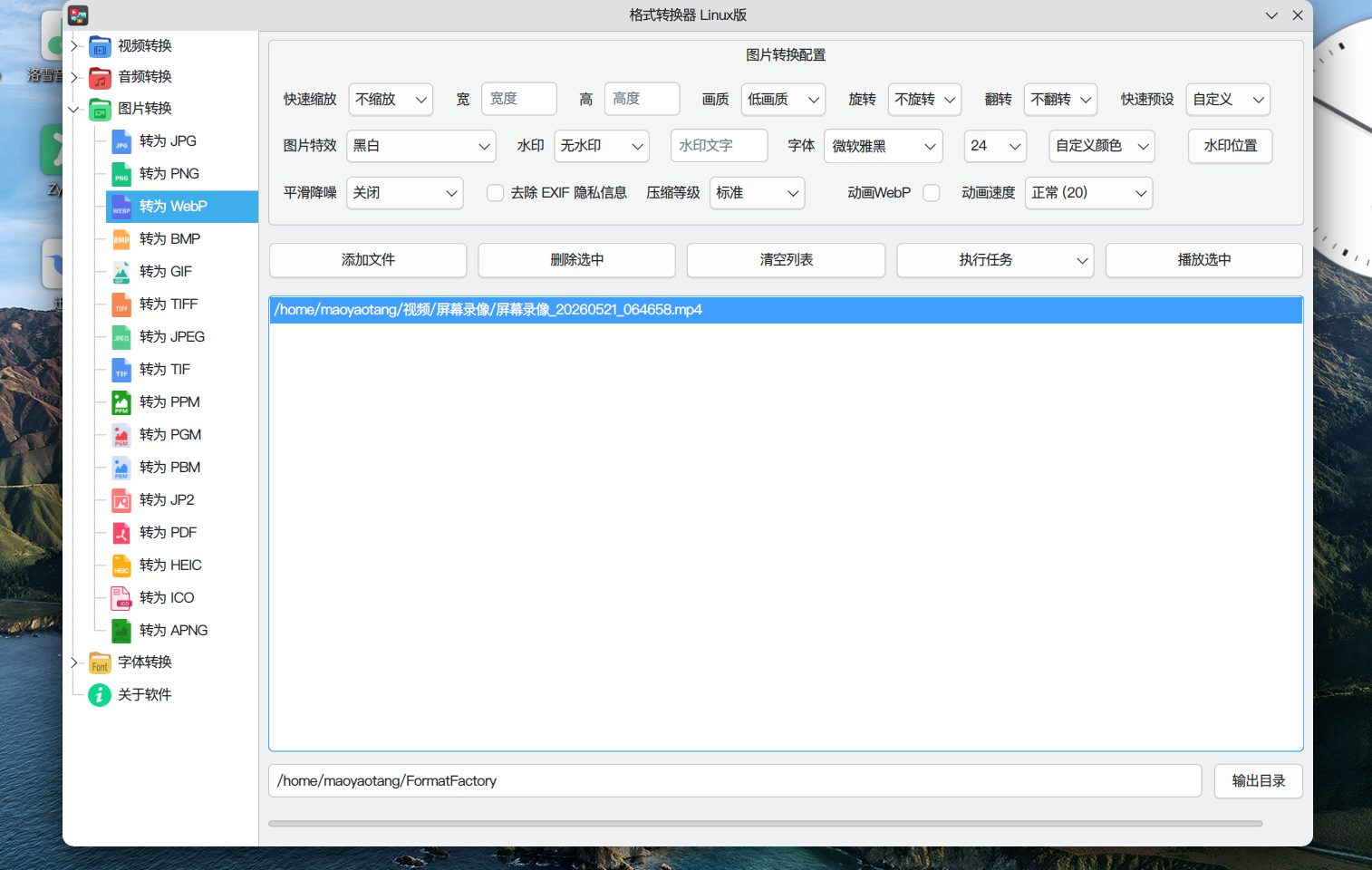This screenshot has height=870, width=1372.
Task: Click the 执行任务 button
Action: click(x=995, y=260)
